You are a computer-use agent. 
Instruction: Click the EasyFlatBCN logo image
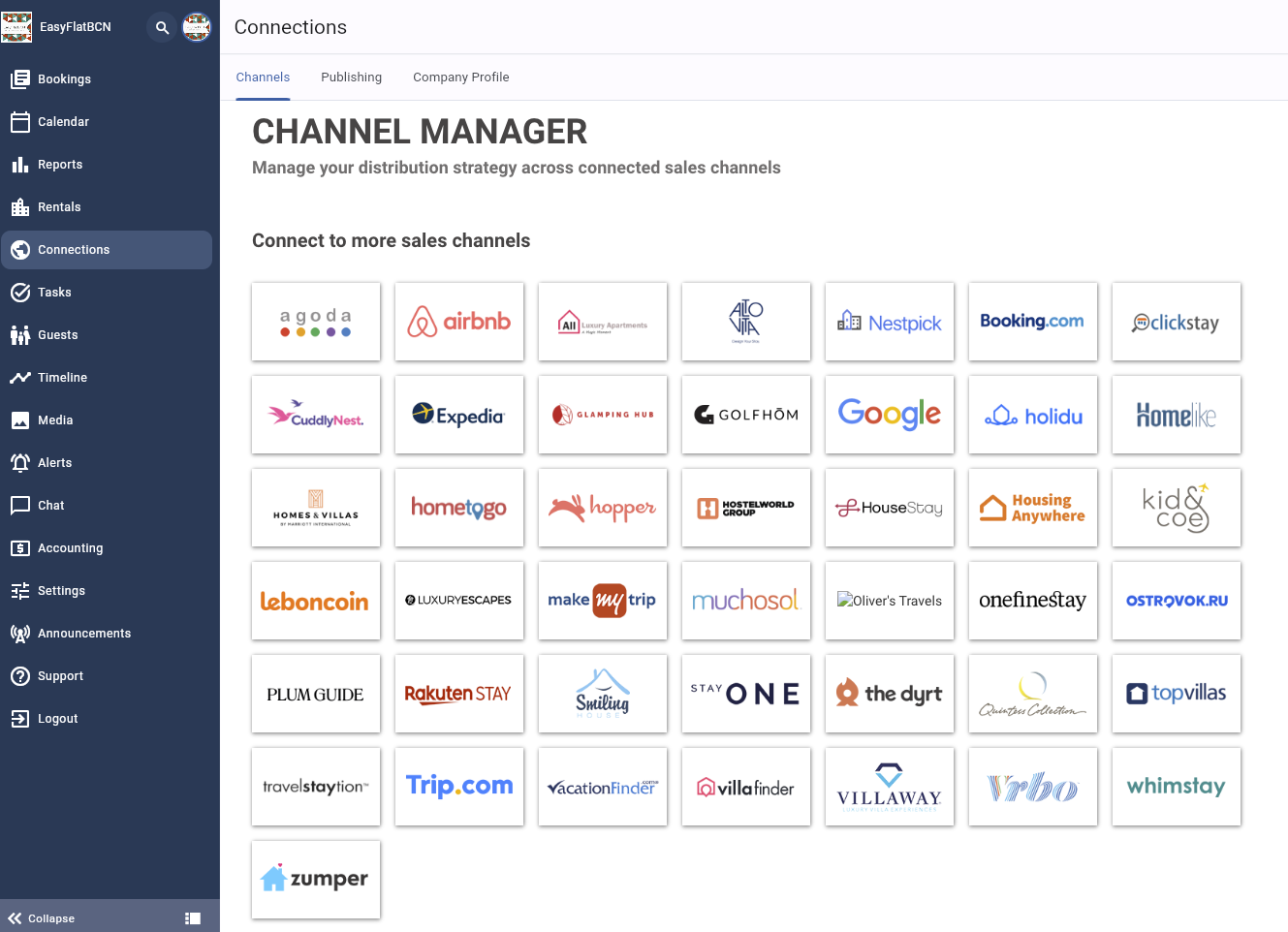(16, 27)
